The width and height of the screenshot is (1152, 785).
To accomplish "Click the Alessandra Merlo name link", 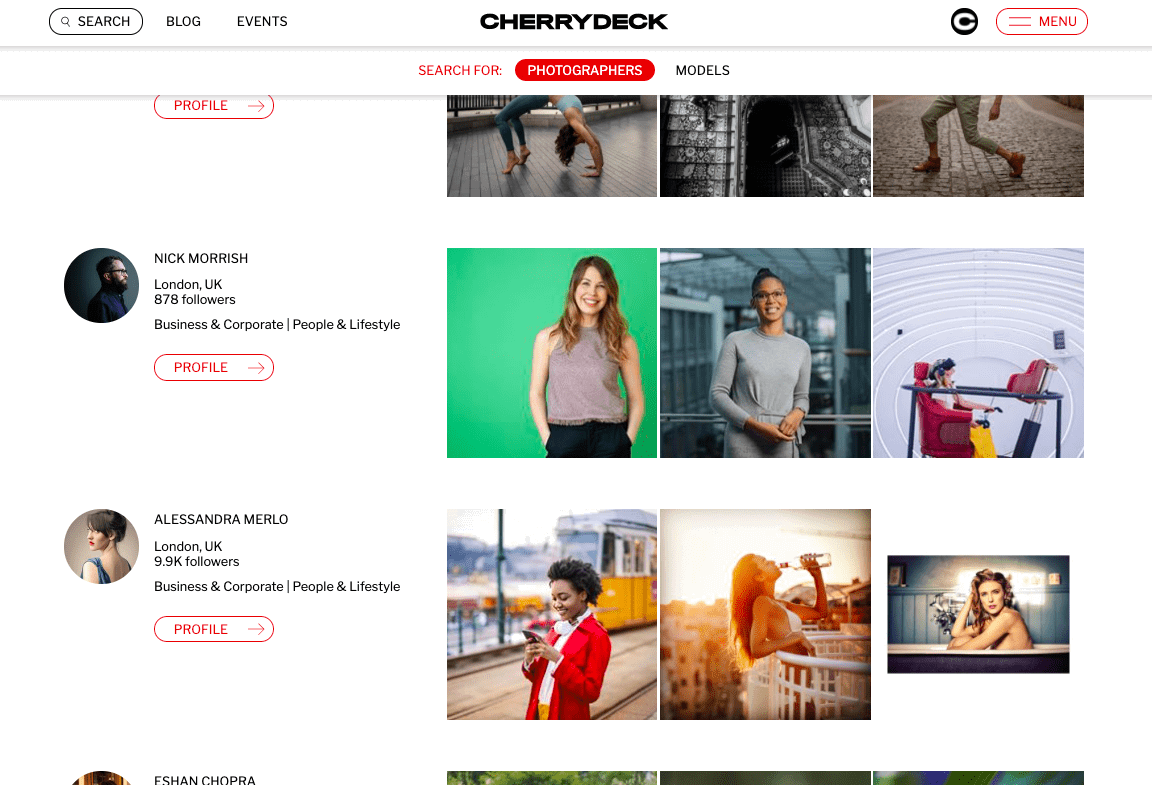I will click(x=221, y=519).
